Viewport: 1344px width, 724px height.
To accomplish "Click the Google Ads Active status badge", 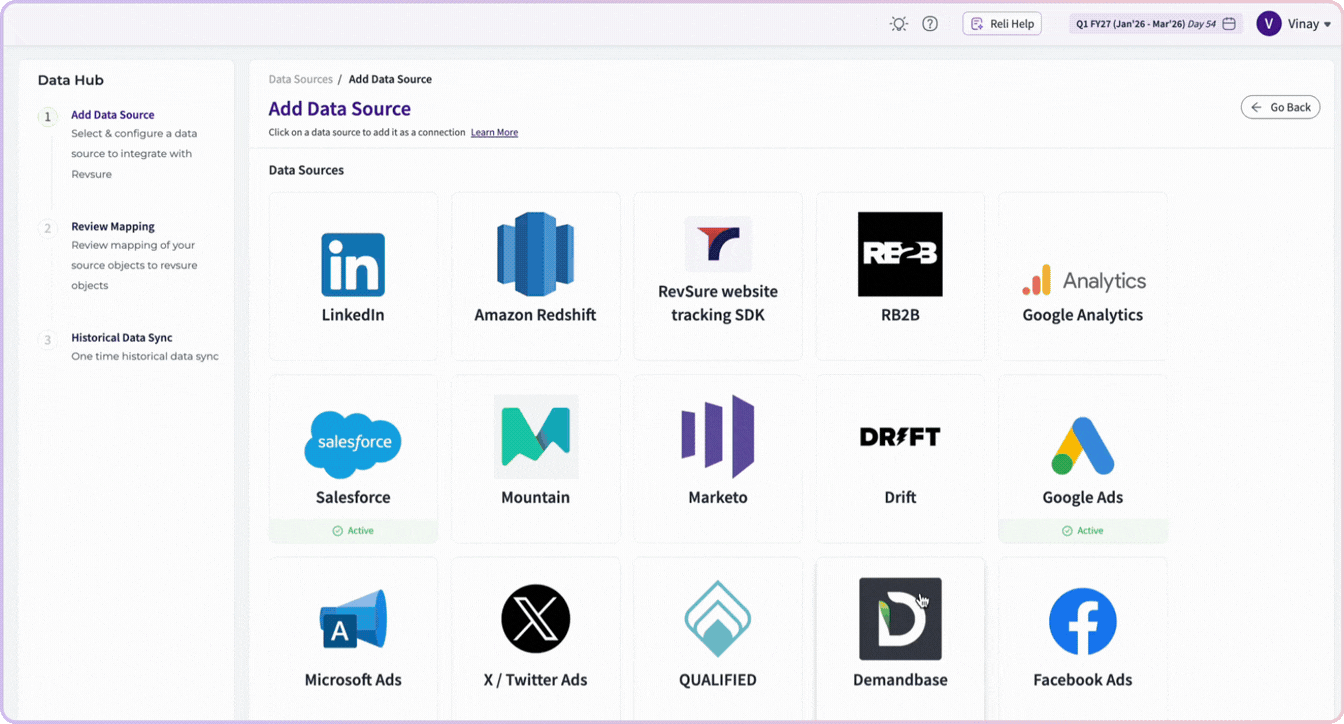I will pyautogui.click(x=1083, y=531).
